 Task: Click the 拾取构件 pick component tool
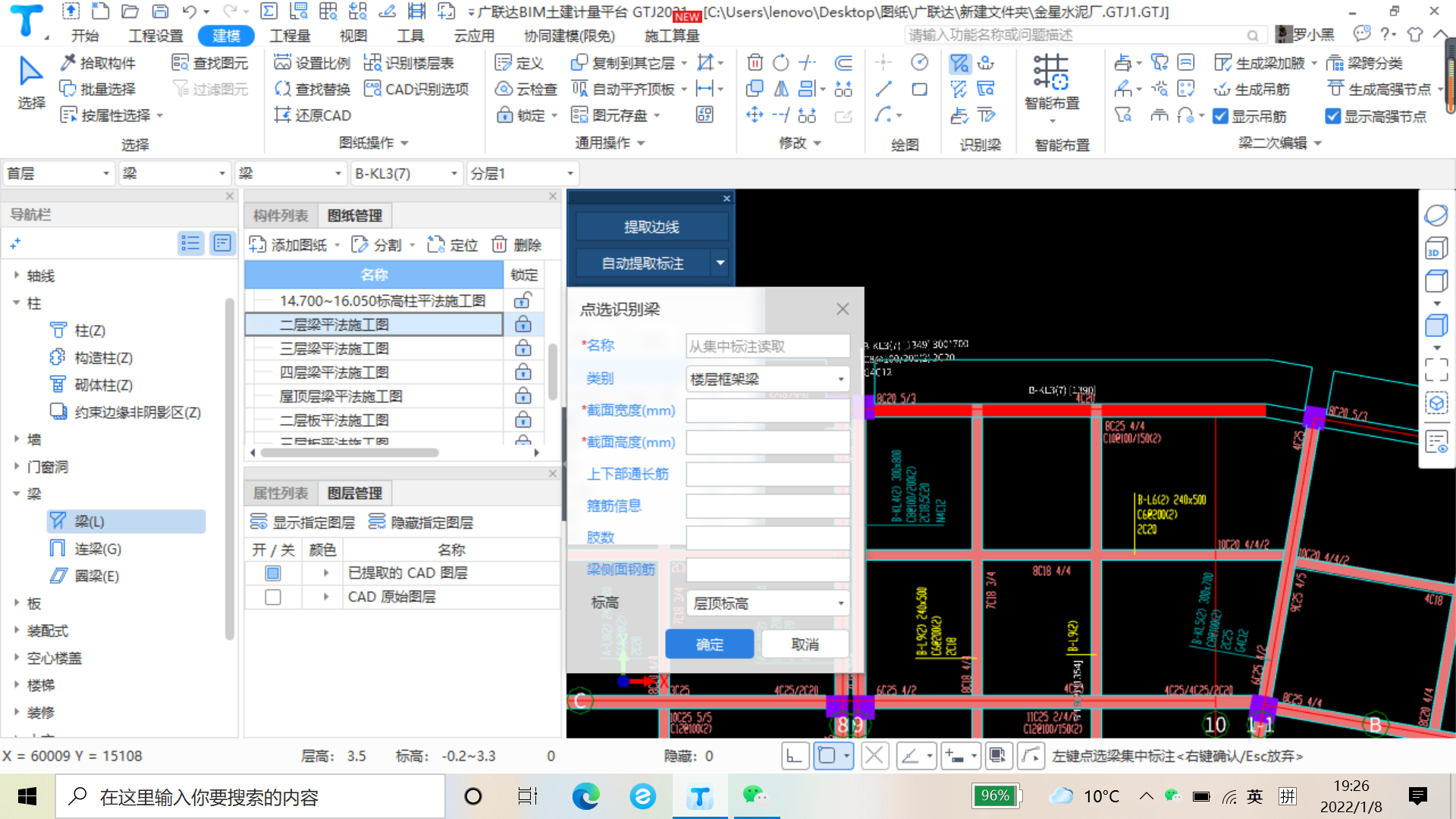pyautogui.click(x=99, y=63)
